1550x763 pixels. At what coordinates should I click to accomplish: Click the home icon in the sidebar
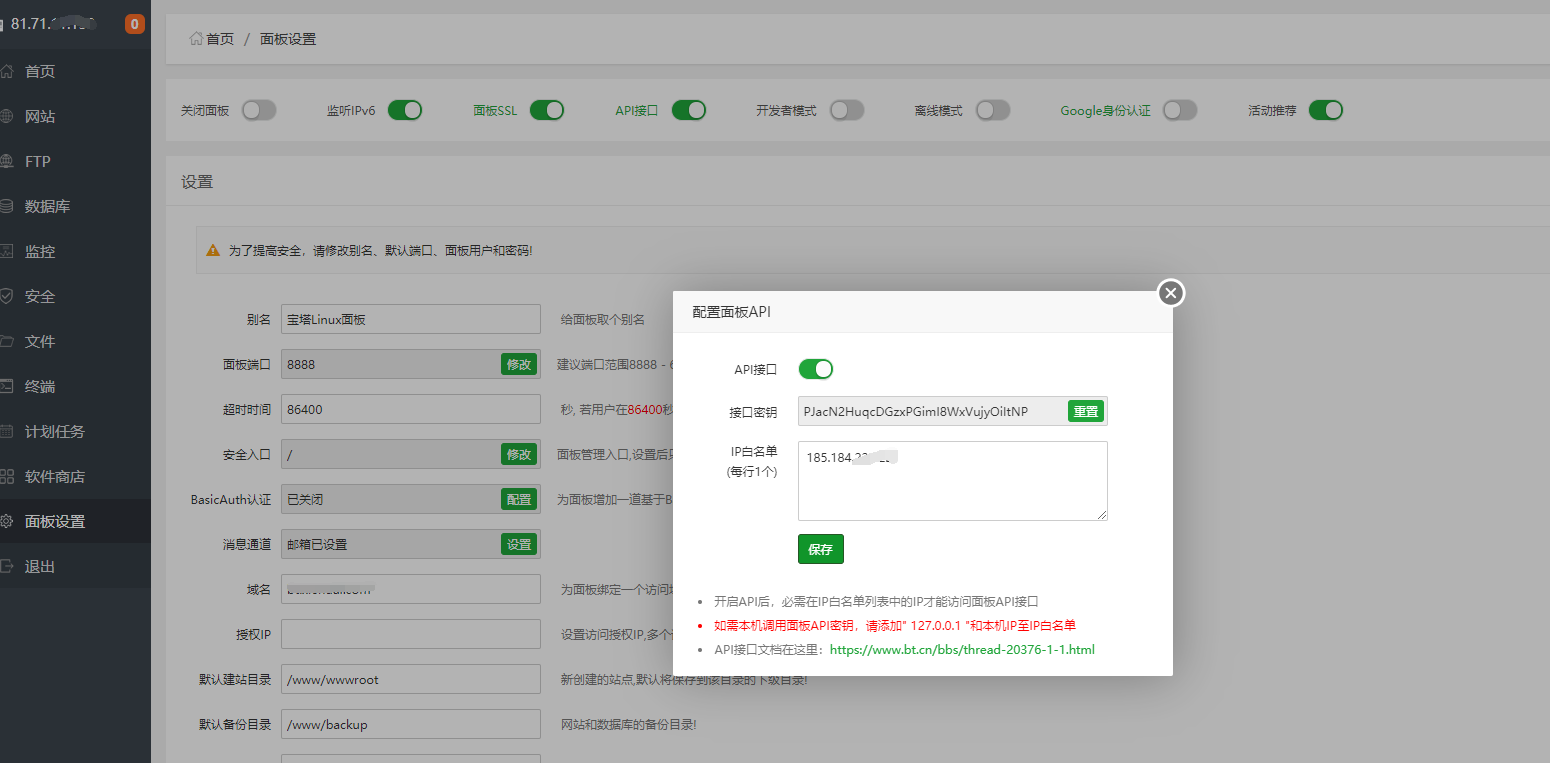tap(6, 71)
